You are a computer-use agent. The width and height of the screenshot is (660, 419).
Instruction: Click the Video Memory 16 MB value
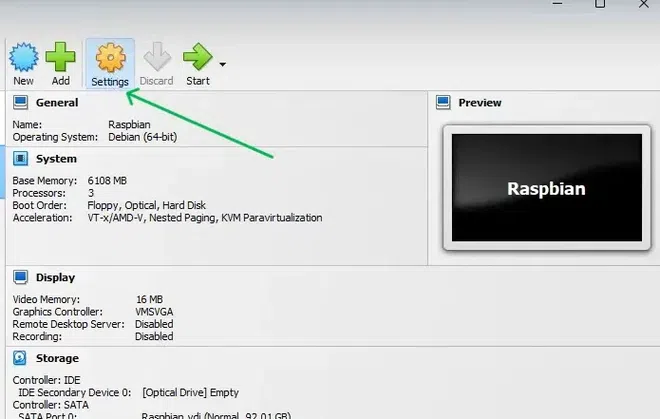(151, 299)
